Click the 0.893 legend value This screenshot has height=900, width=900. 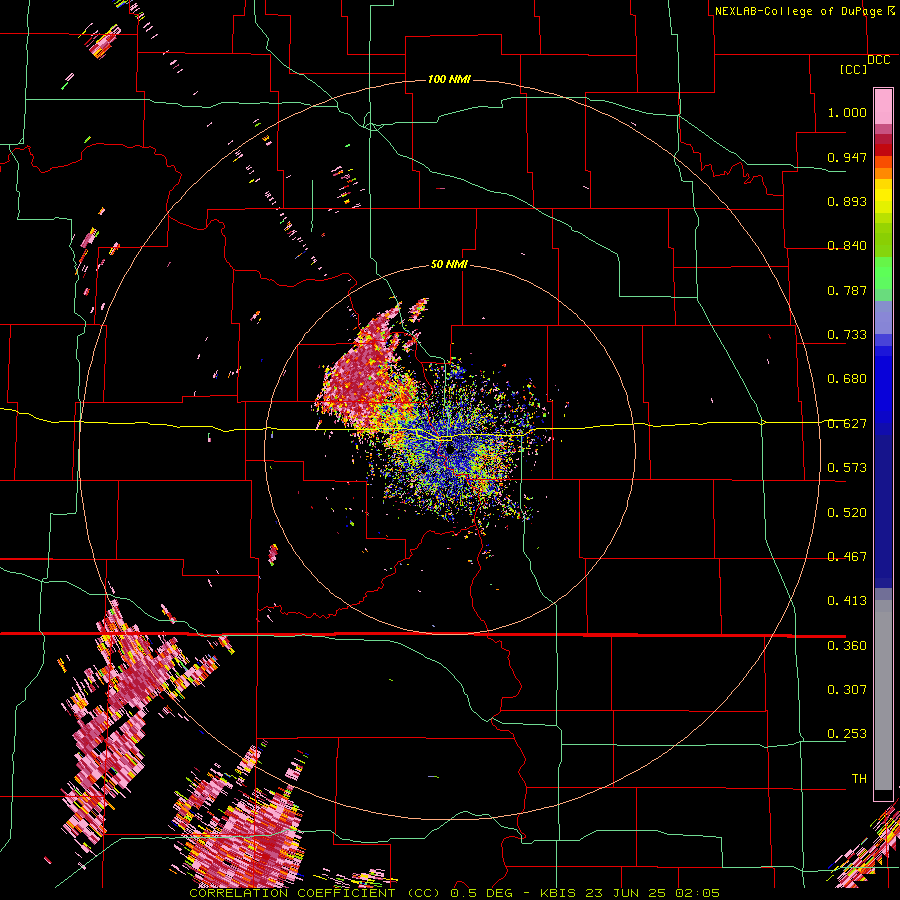click(847, 201)
